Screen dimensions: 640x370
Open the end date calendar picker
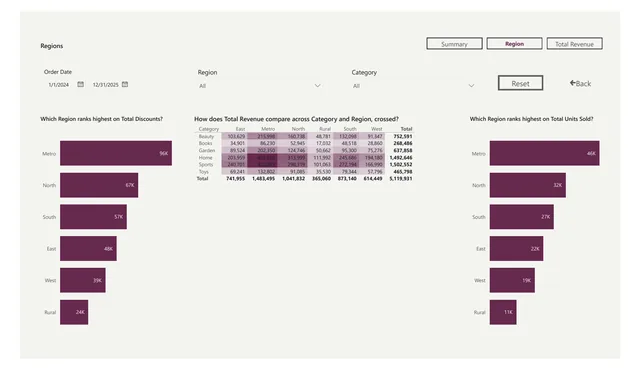[x=125, y=84]
